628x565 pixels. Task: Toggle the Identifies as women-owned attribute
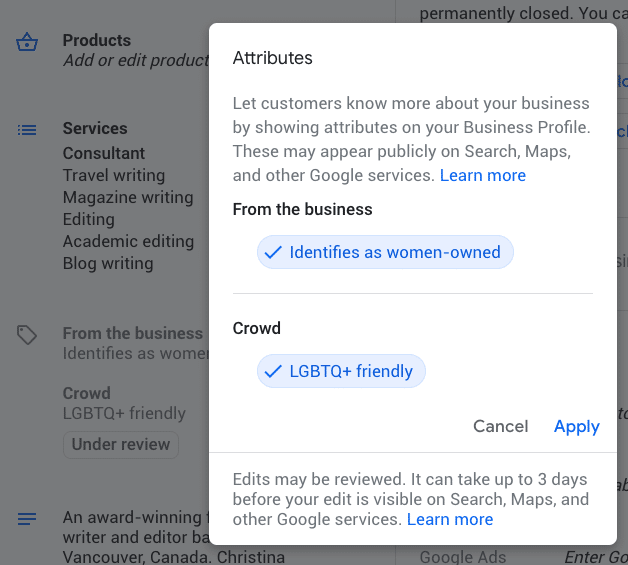point(385,252)
